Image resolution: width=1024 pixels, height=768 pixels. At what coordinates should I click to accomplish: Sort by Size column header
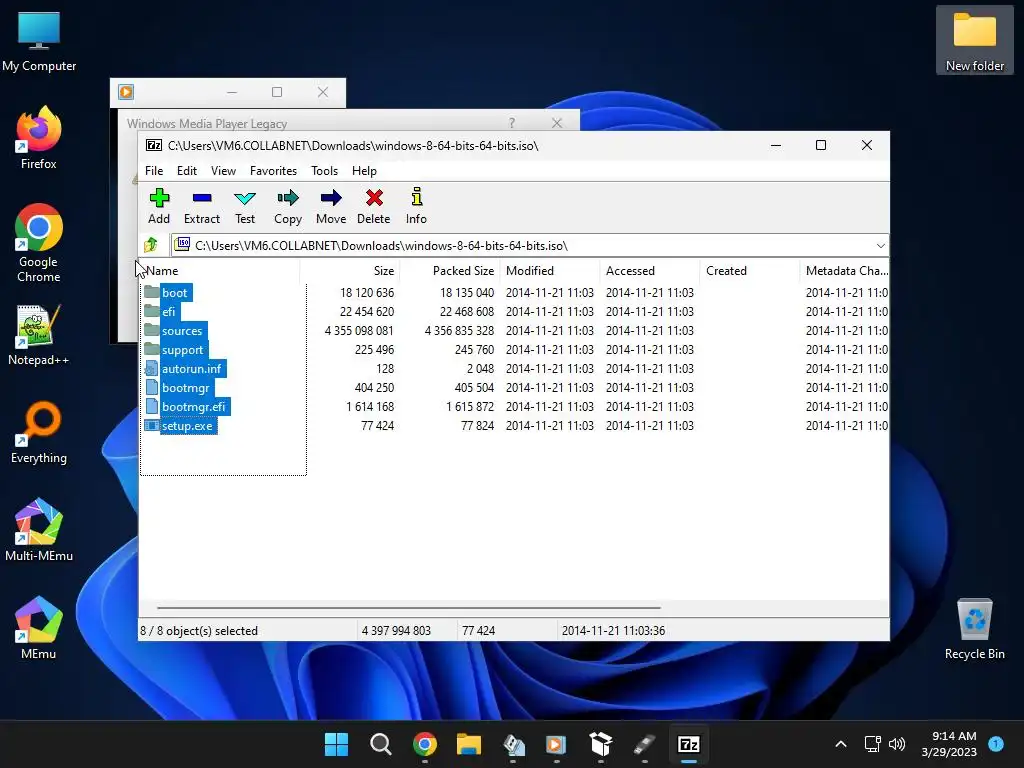pos(349,270)
